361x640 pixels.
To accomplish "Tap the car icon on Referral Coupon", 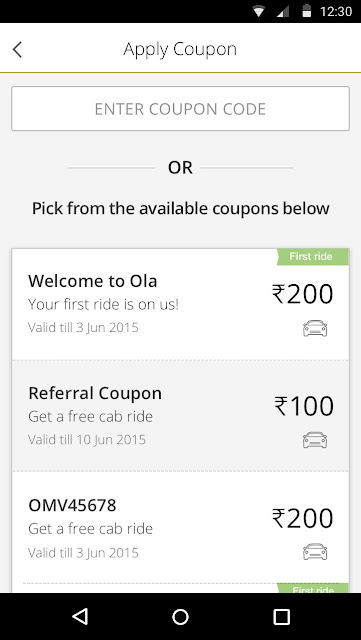I will tap(315, 440).
